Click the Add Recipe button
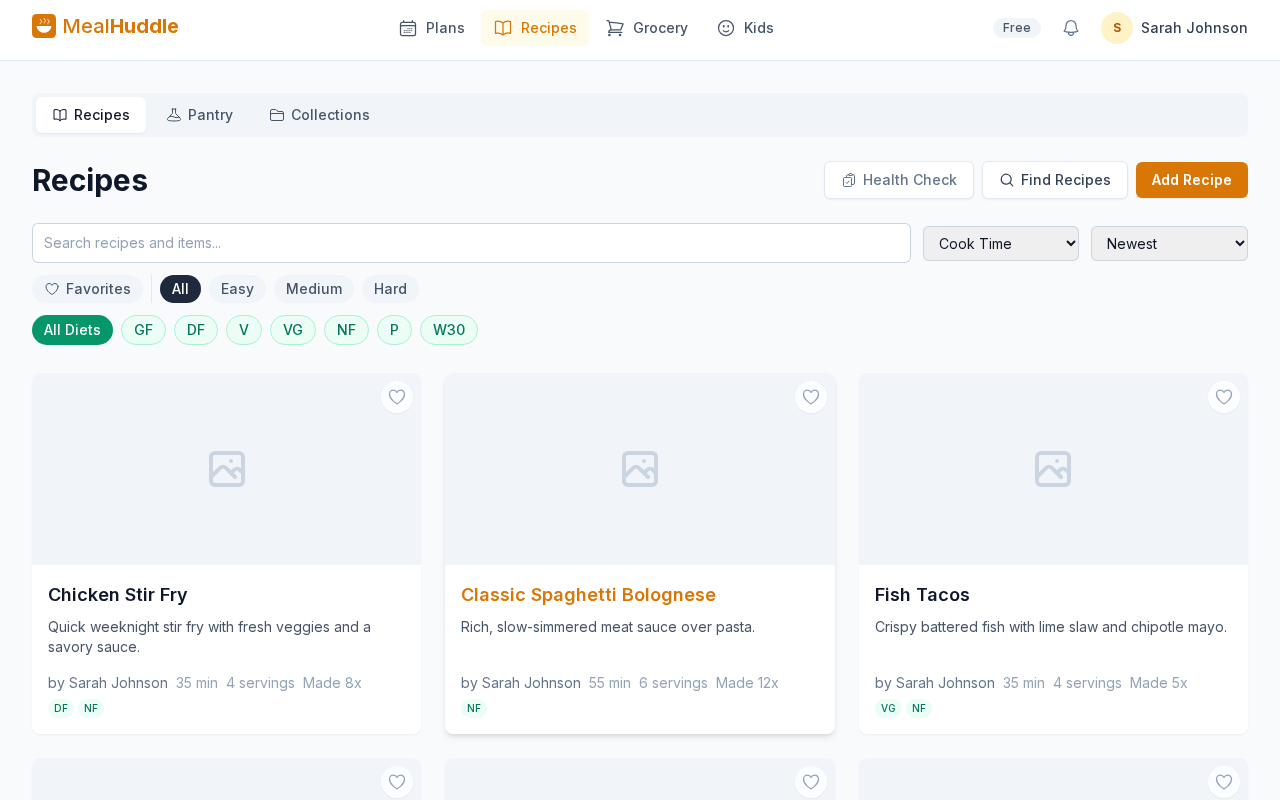1280x800 pixels. point(1191,180)
